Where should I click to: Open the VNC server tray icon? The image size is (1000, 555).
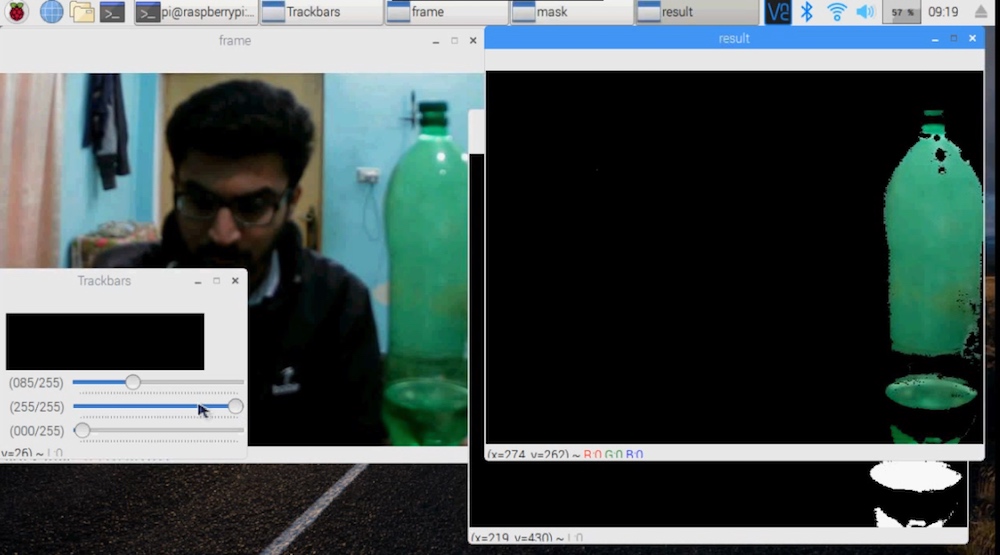[777, 11]
